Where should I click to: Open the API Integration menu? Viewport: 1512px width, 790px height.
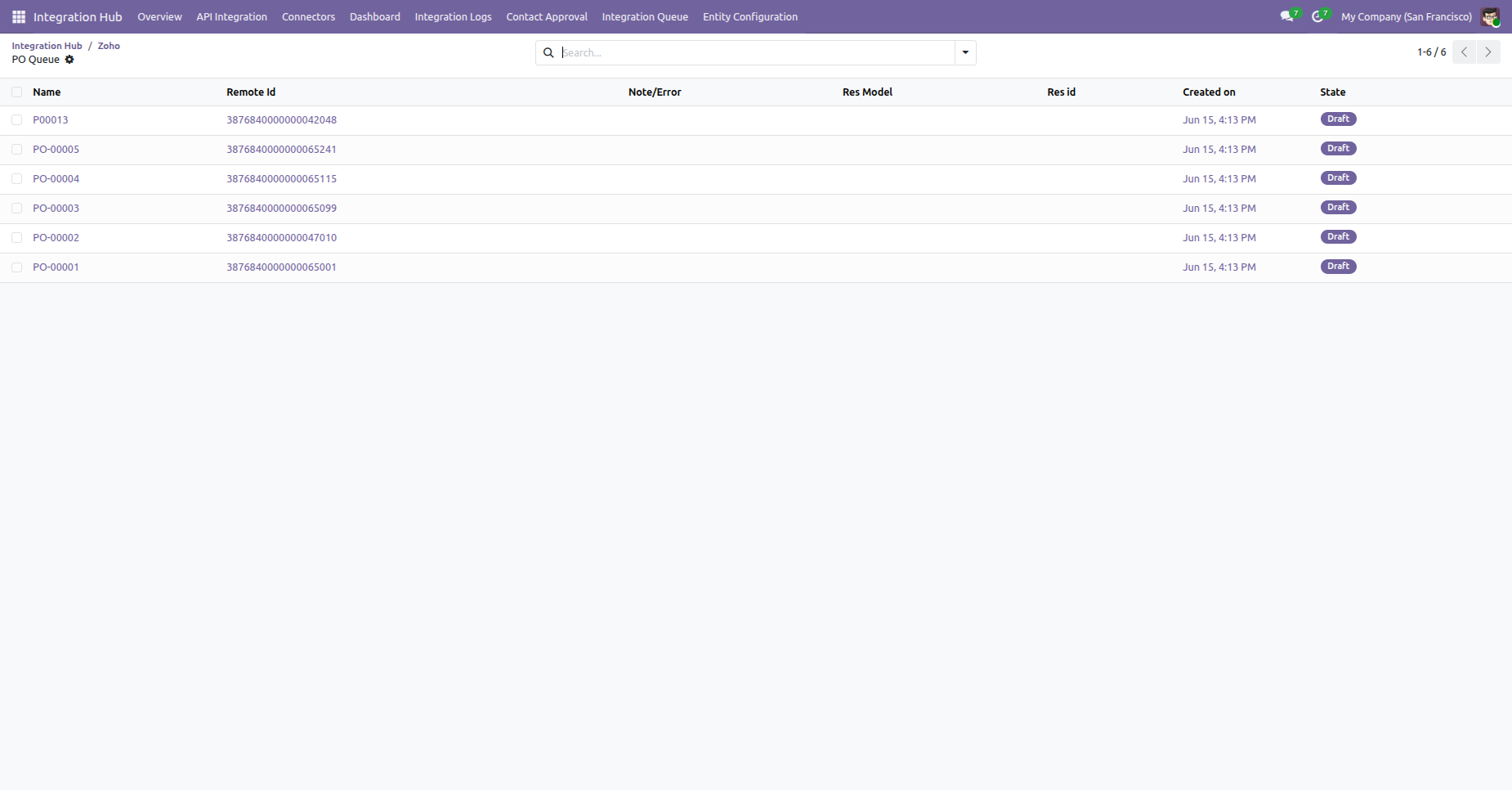click(231, 17)
